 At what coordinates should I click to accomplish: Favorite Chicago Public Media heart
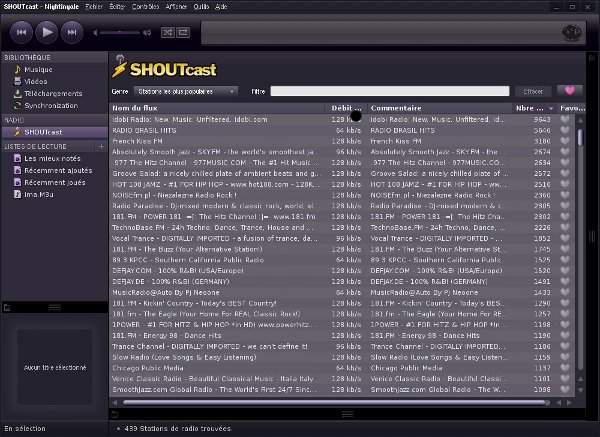[565, 368]
